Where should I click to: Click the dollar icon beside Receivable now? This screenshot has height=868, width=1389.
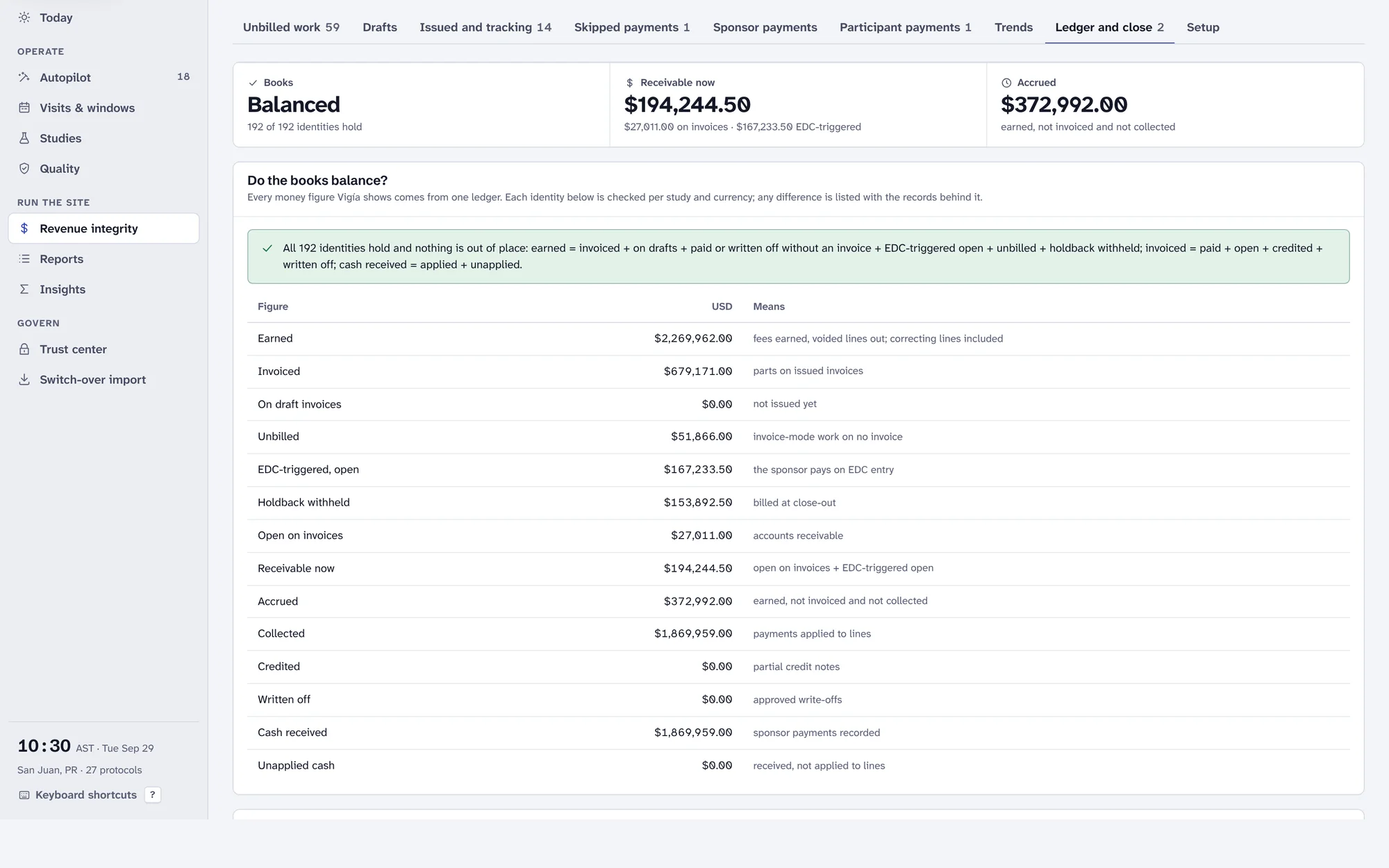[x=630, y=83]
